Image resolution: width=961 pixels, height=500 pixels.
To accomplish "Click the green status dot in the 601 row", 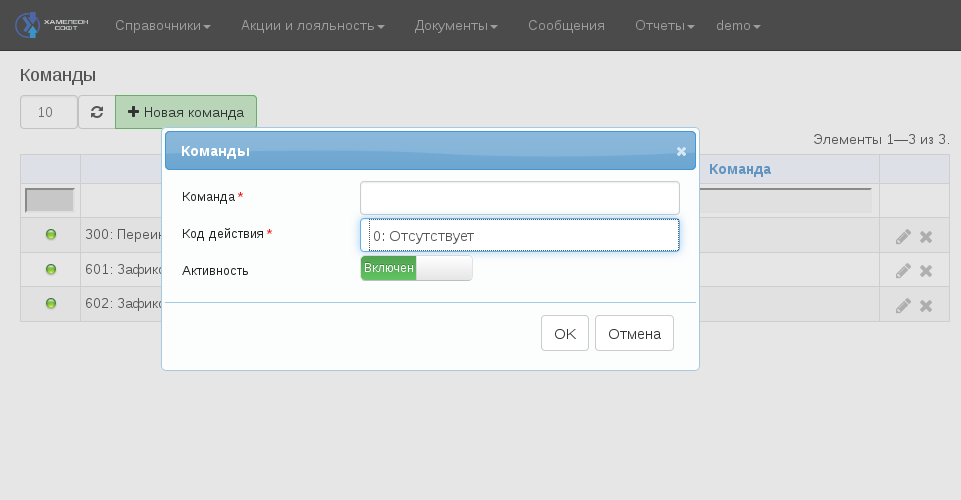I will (x=51, y=269).
